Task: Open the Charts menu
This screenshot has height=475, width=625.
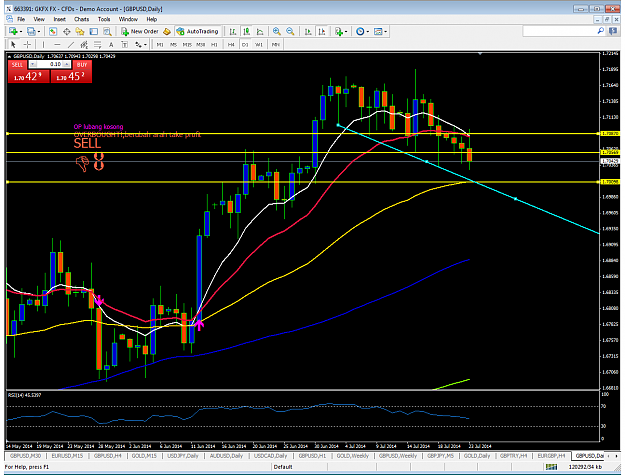Action: (81, 19)
